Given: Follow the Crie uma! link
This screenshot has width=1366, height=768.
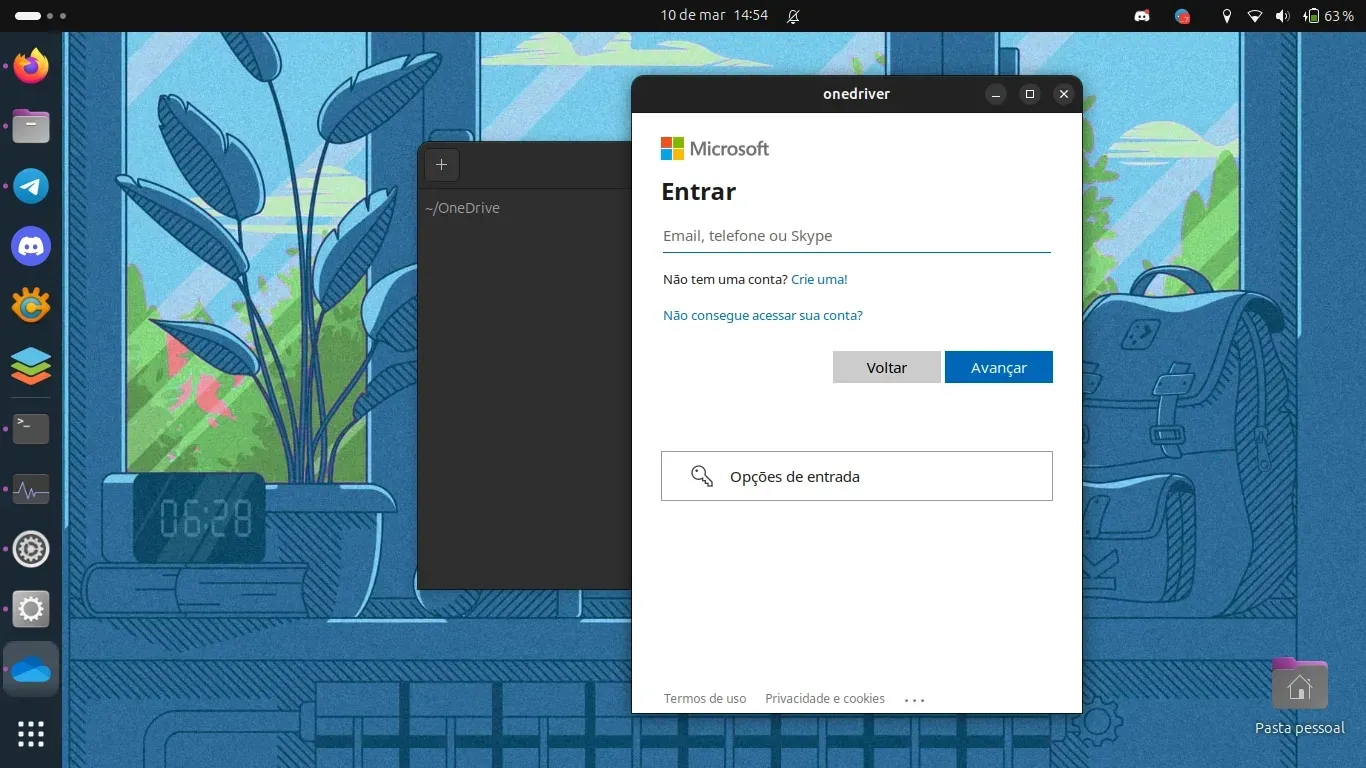Looking at the screenshot, I should coord(819,280).
